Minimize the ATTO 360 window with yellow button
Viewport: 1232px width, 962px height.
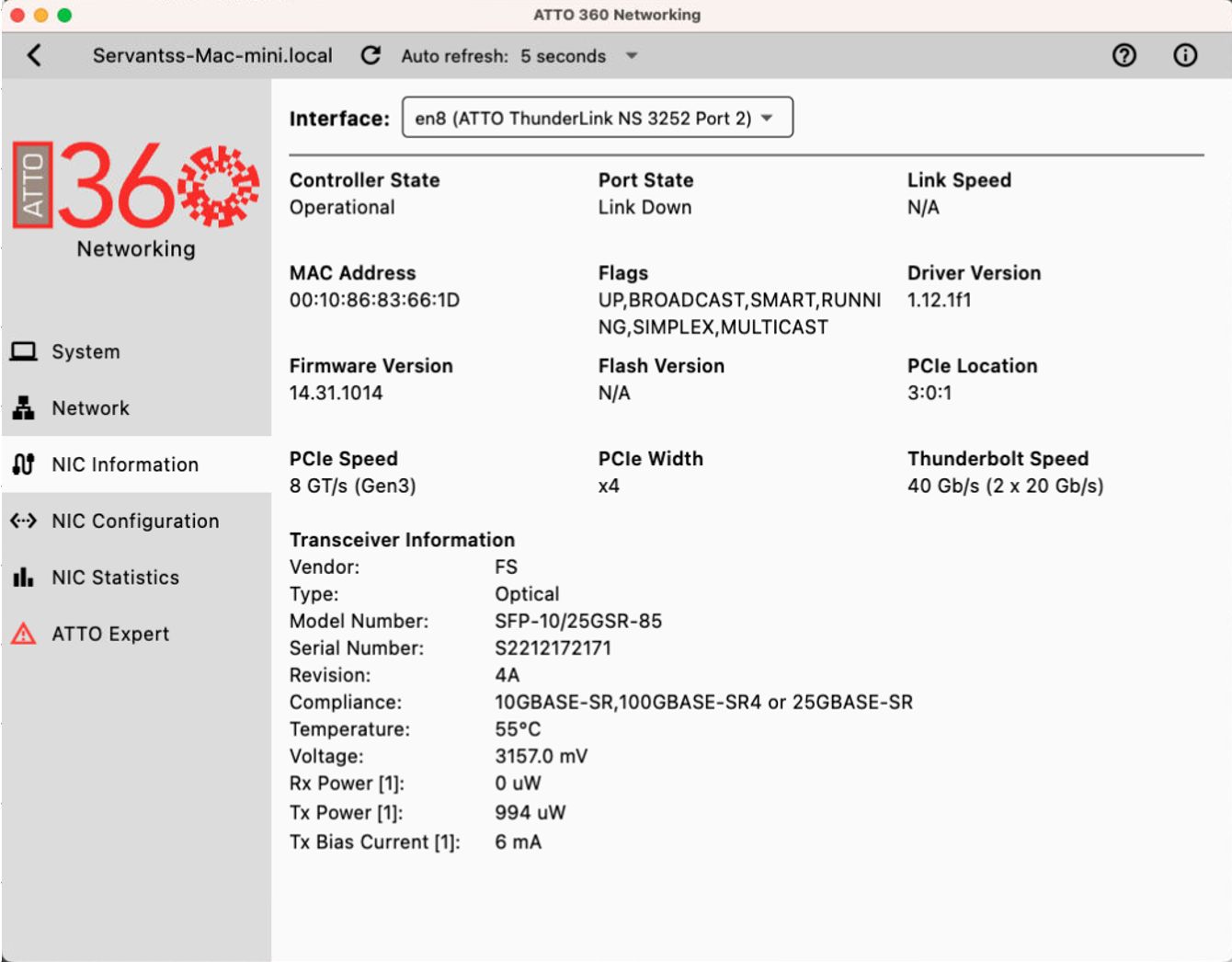(40, 15)
